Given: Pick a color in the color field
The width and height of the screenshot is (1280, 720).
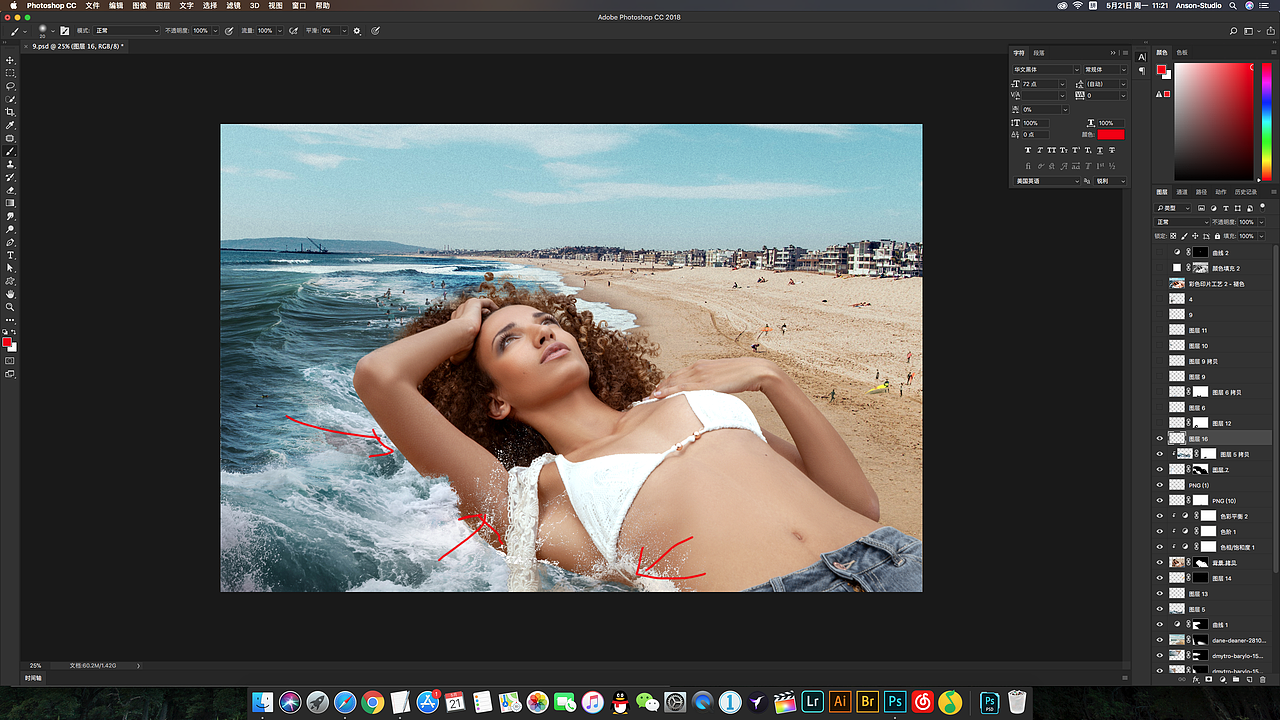Looking at the screenshot, I should point(1213,121).
